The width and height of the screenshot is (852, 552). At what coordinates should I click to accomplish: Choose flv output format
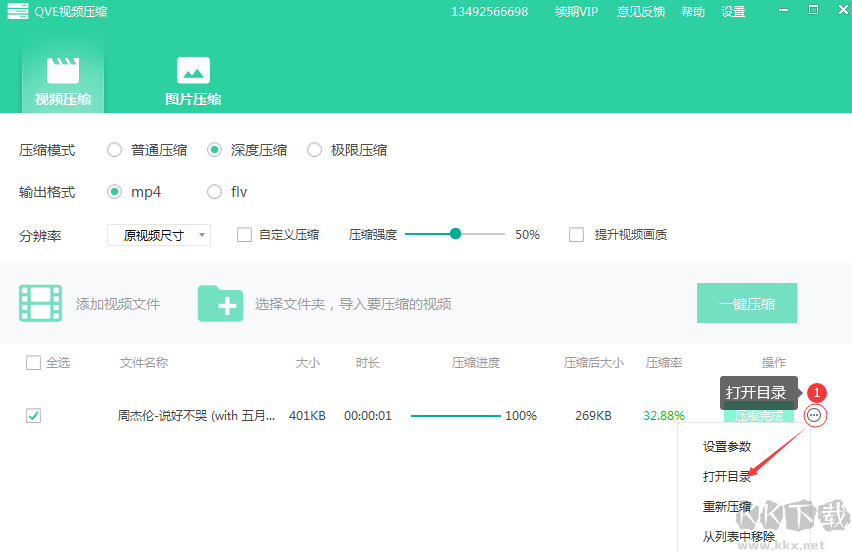coord(215,192)
